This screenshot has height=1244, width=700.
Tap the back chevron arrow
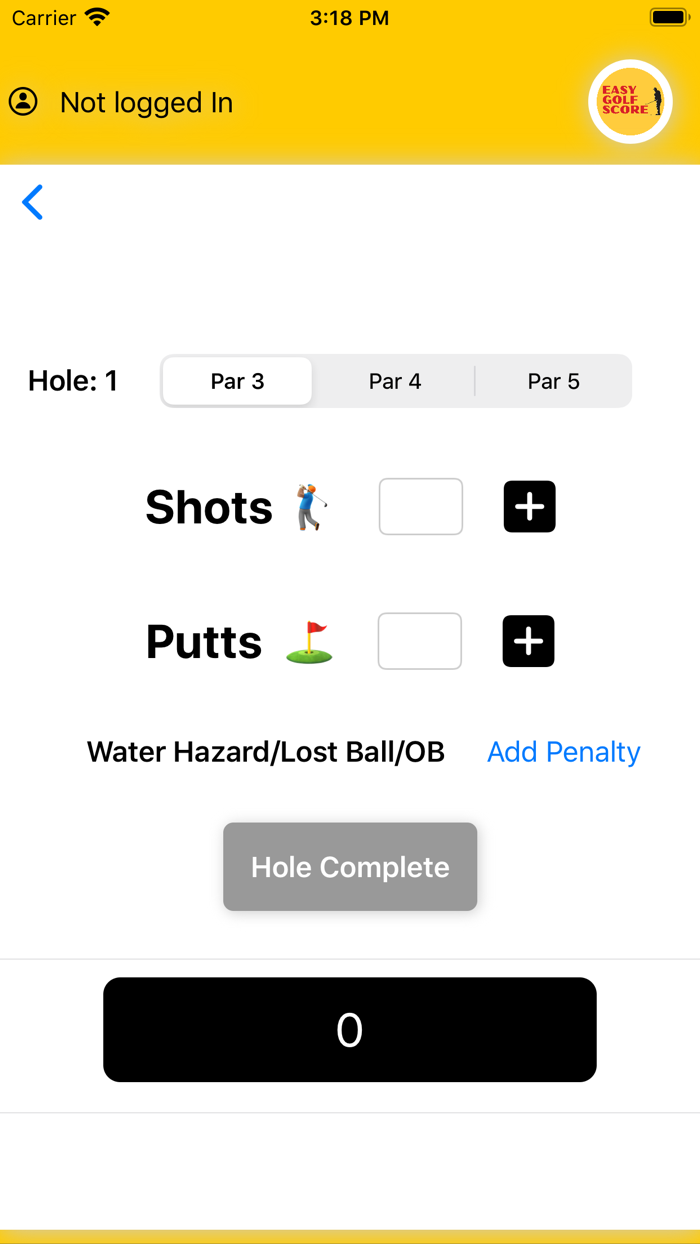[x=33, y=202]
